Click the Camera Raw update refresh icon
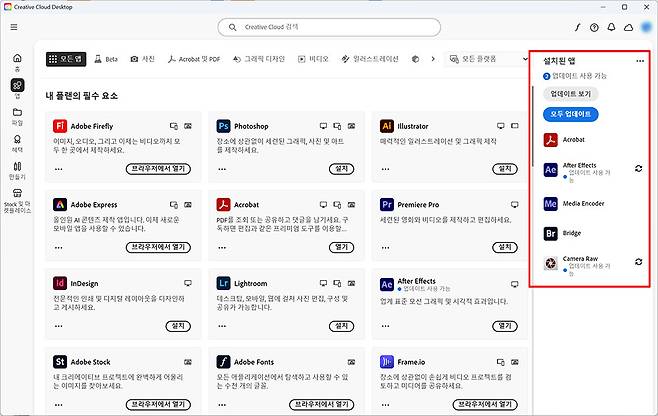 pos(639,262)
